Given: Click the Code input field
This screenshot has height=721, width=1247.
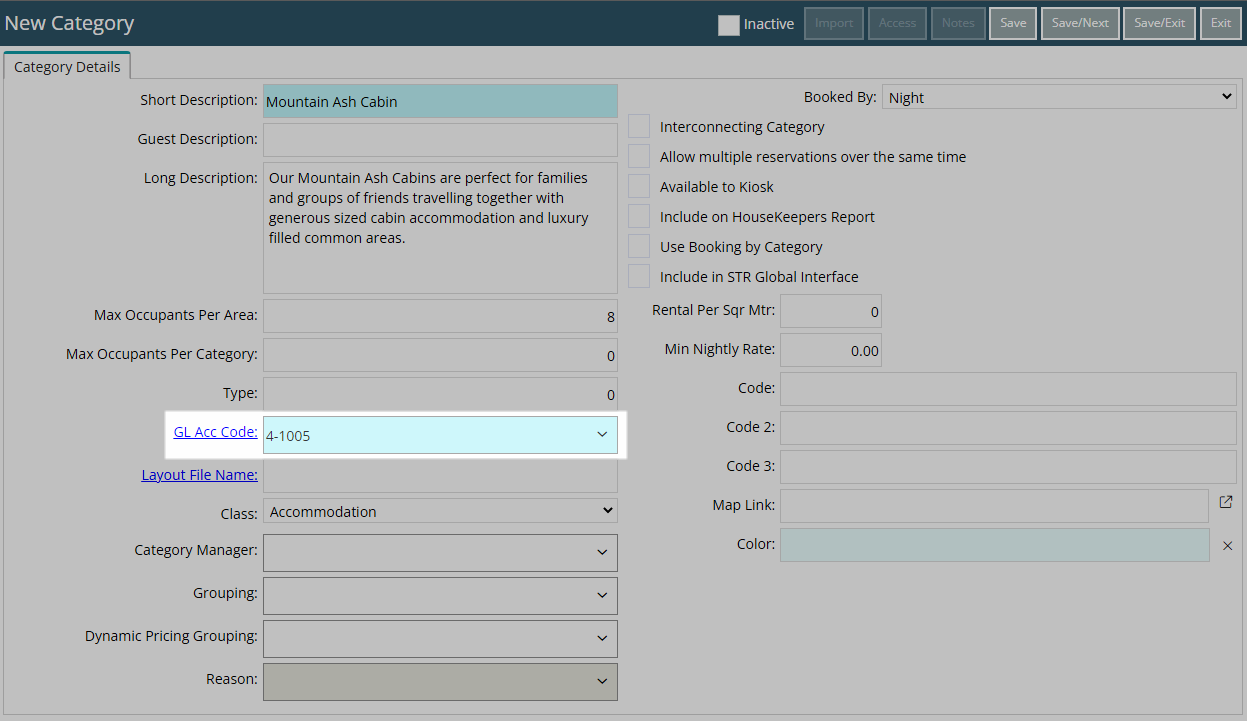Looking at the screenshot, I should tap(1008, 389).
